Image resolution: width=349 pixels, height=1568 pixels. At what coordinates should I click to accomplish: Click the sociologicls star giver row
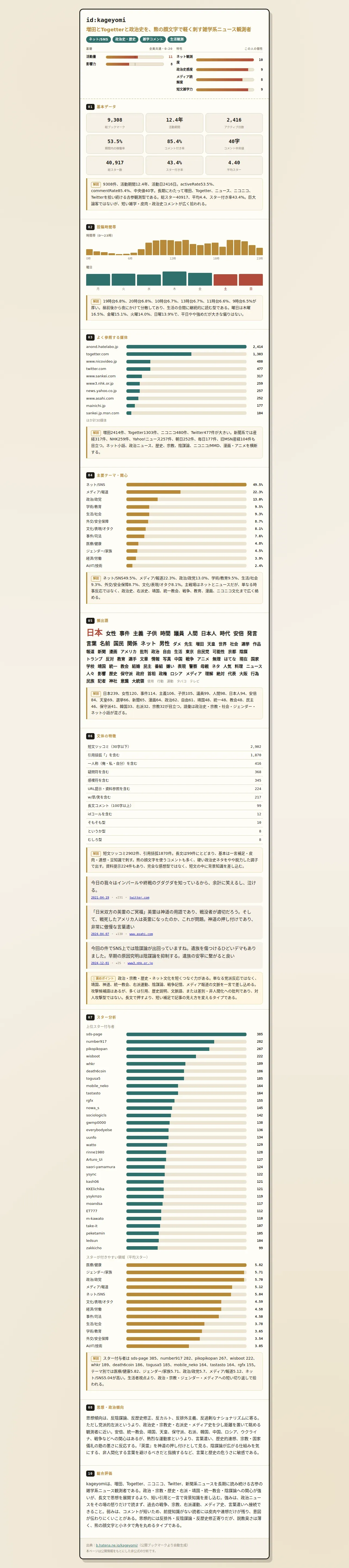(174, 1115)
